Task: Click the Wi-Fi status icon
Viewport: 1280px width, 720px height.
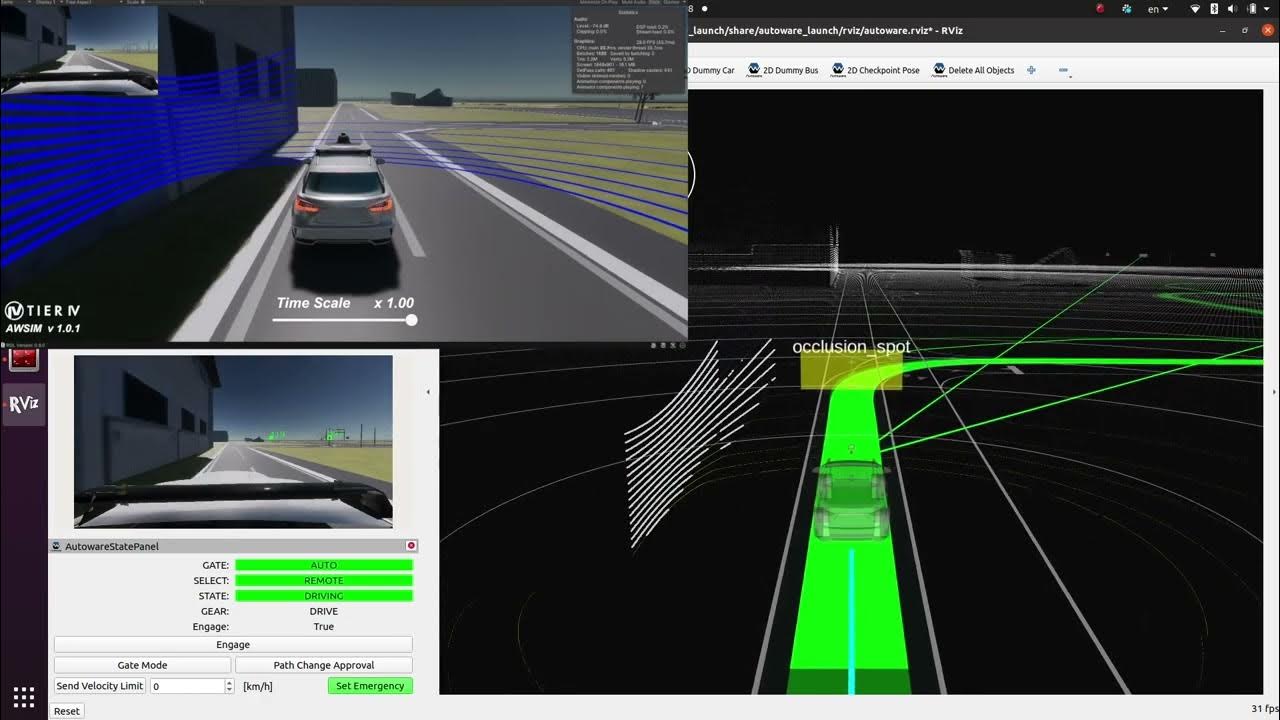Action: coord(1195,9)
